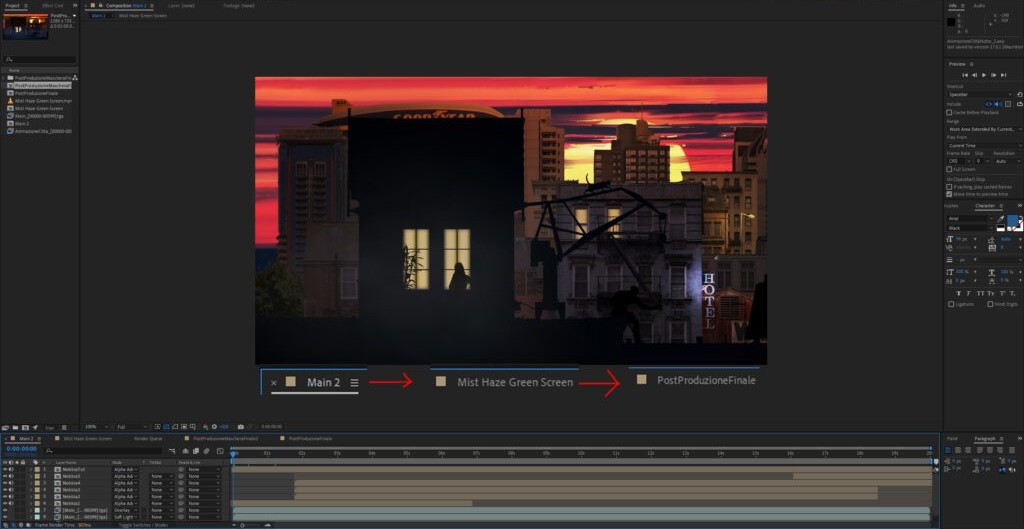Image resolution: width=1024 pixels, height=529 pixels.
Task: Open the preview Resolution Auto dropdown
Action: click(x=1006, y=161)
